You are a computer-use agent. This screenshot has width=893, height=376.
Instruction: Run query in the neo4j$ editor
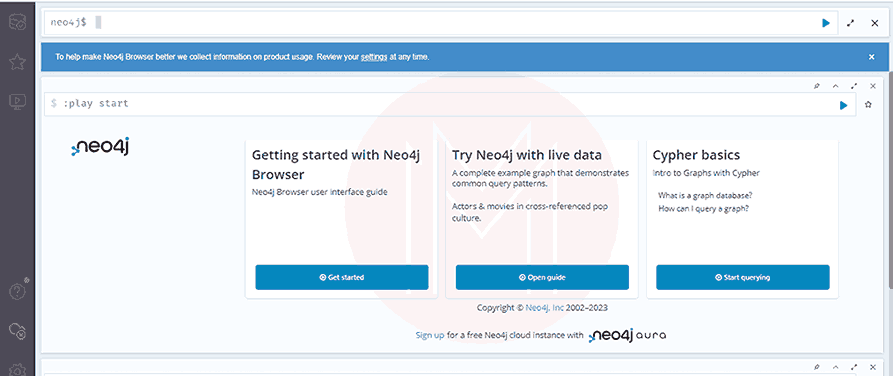826,23
